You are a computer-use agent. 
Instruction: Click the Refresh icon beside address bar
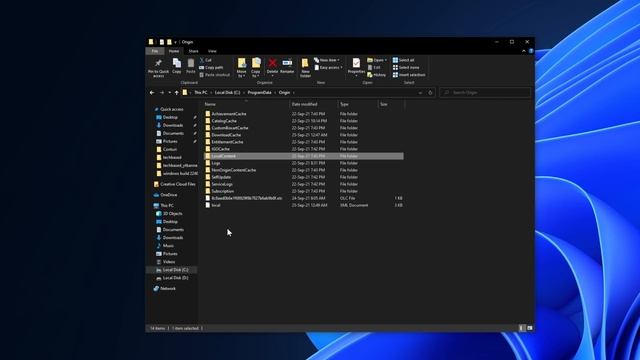(430, 93)
